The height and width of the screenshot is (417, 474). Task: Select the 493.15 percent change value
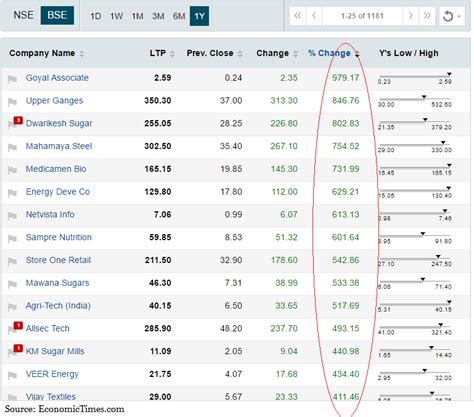[x=345, y=328]
